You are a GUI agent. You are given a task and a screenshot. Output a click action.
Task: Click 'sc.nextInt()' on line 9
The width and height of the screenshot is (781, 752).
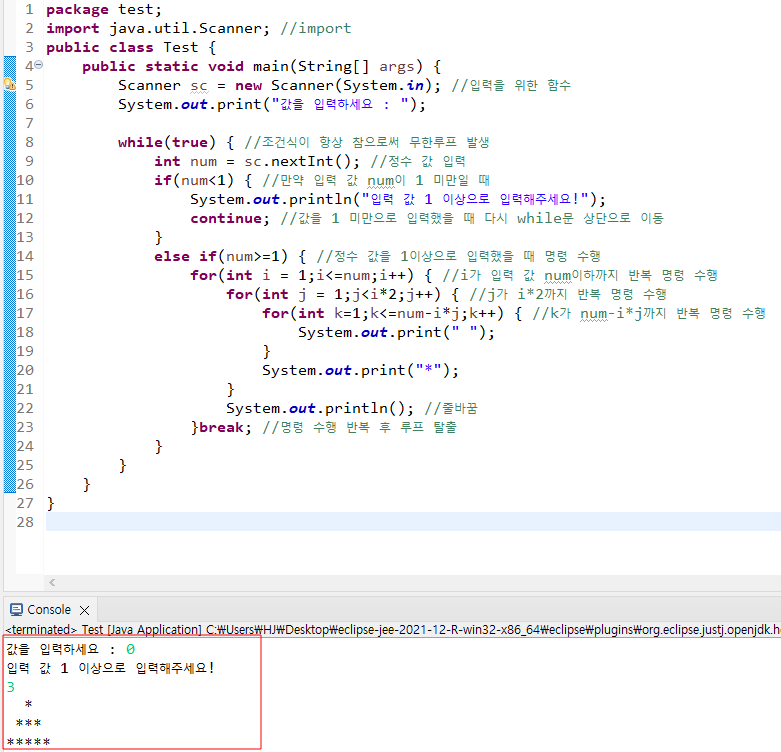297,161
